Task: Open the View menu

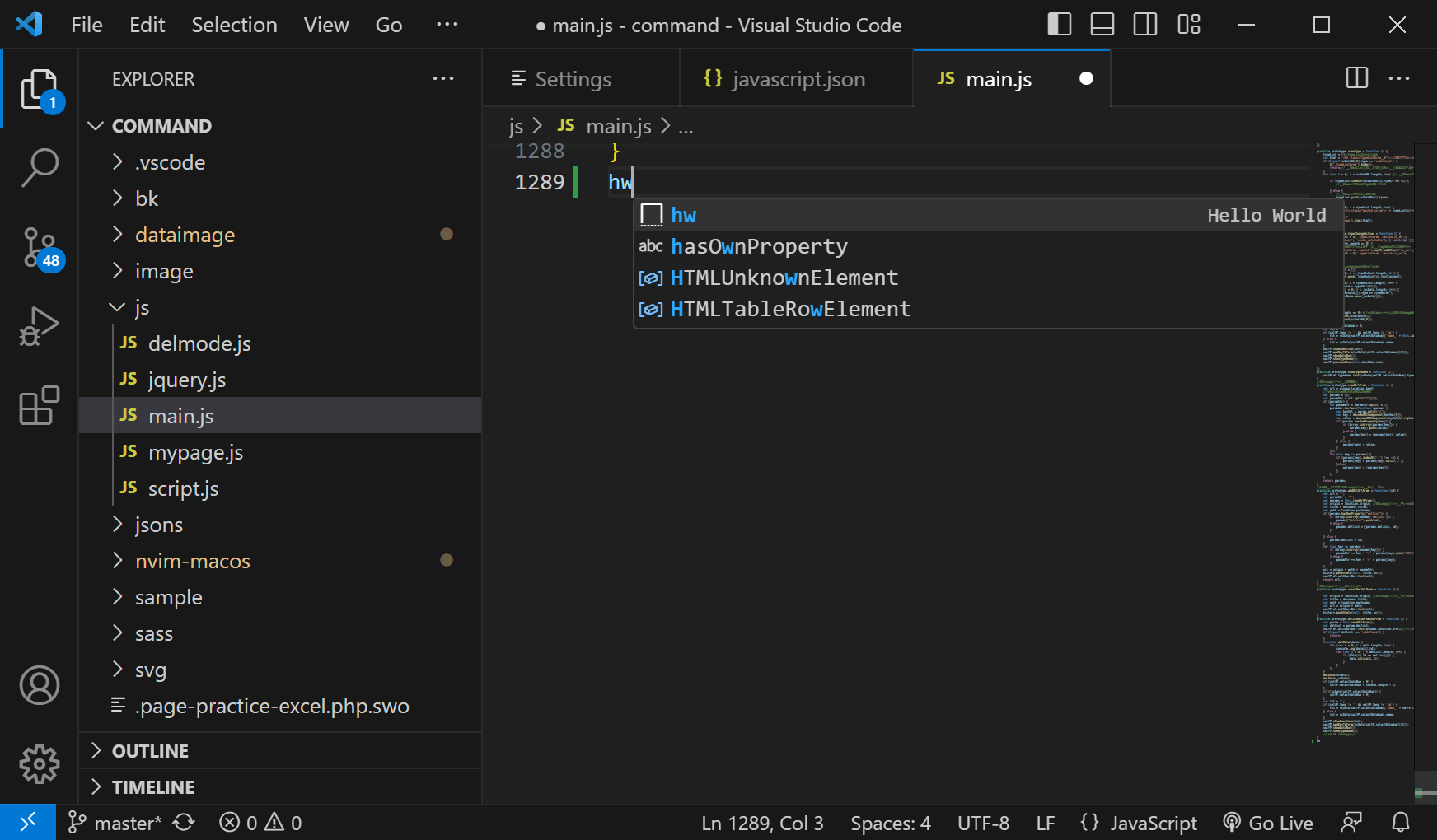Action: (326, 25)
